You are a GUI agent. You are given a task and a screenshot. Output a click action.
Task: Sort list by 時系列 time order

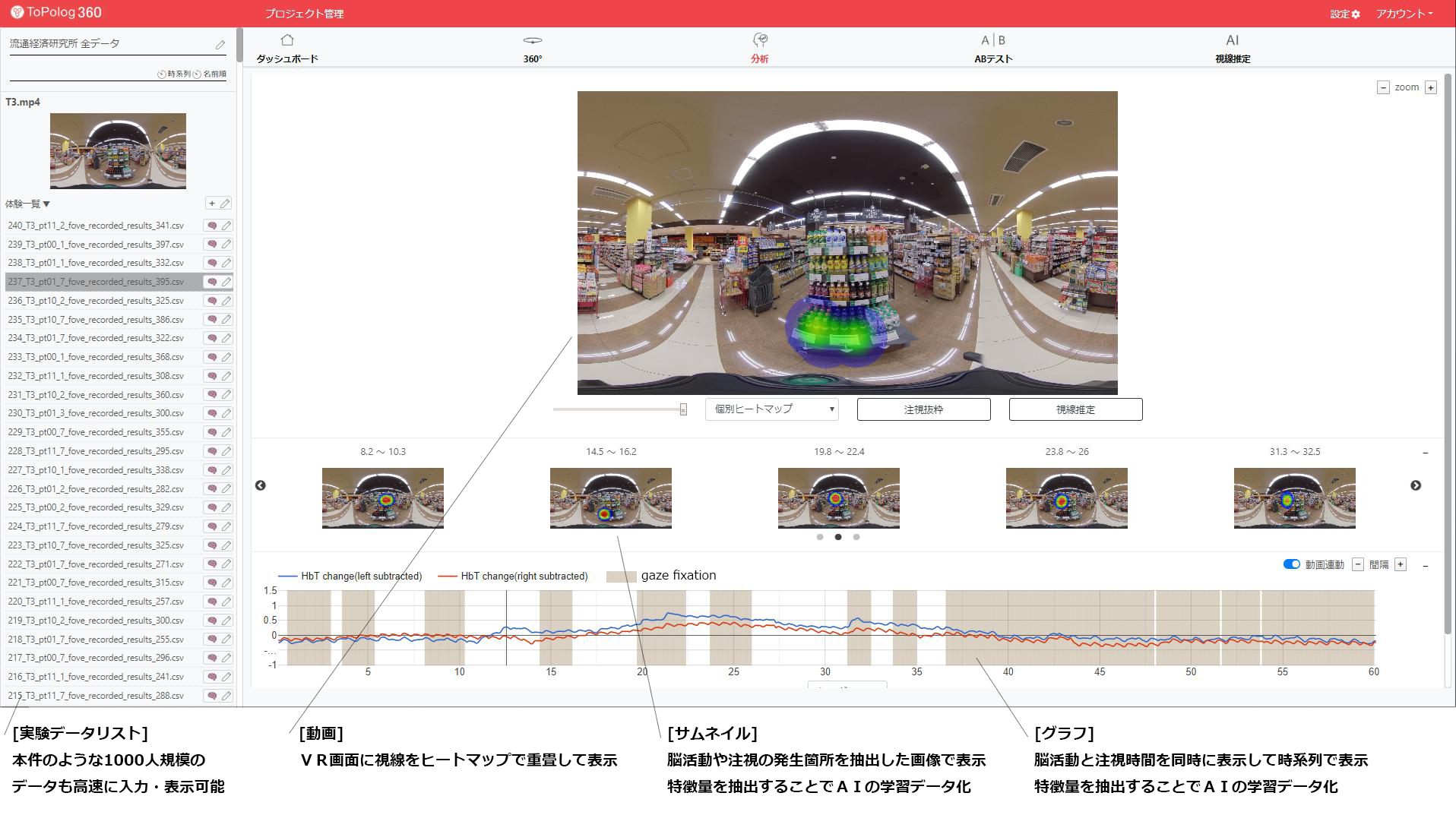pos(175,74)
